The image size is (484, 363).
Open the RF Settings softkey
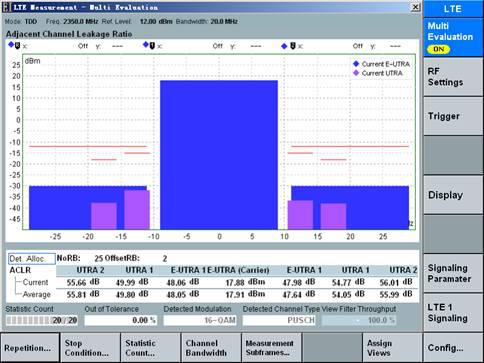click(x=453, y=77)
